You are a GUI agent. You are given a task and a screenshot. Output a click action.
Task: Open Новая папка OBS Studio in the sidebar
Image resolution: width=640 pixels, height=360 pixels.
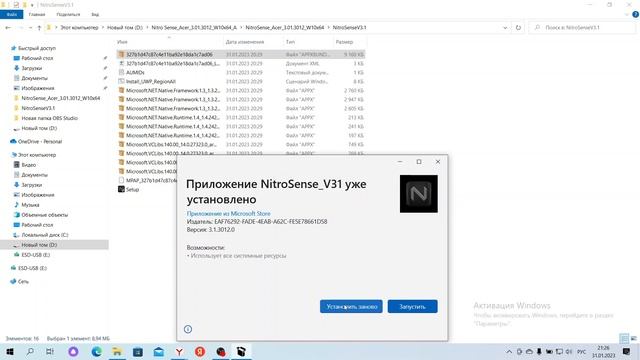click(49, 118)
